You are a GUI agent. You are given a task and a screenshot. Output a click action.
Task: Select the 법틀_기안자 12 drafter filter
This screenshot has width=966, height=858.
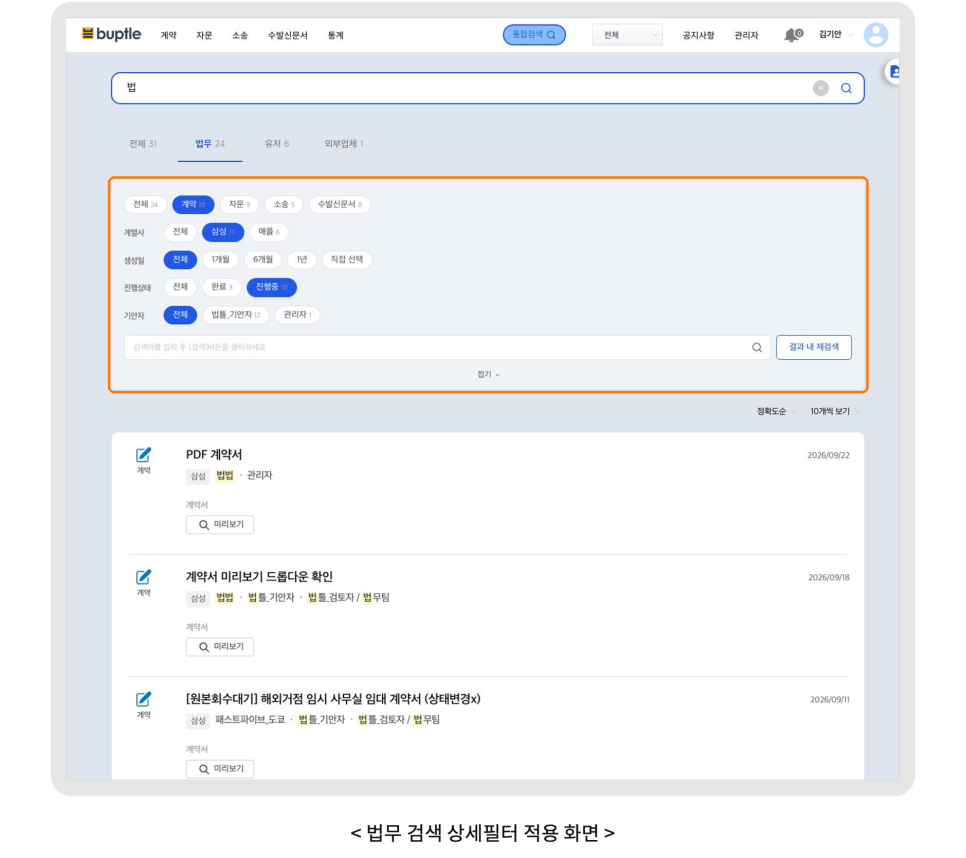pyautogui.click(x=235, y=315)
